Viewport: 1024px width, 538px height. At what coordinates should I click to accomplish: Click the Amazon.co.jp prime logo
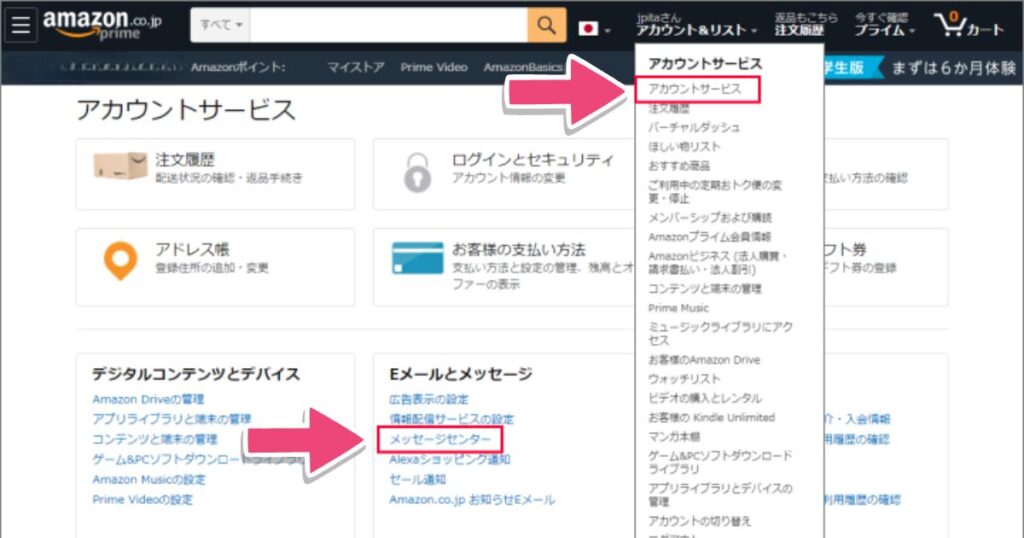(103, 25)
